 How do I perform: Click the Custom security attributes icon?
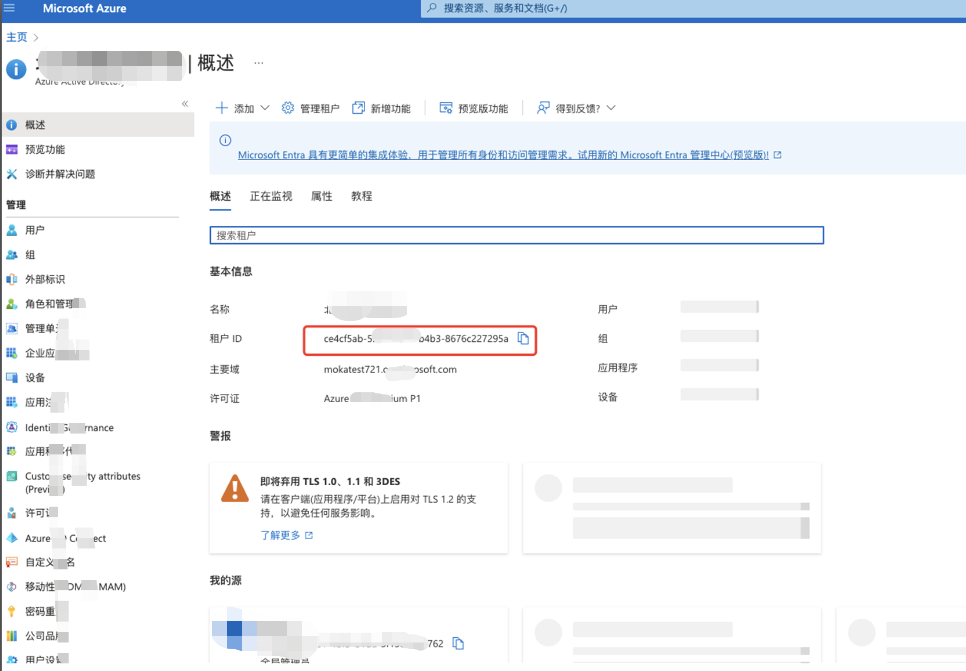12,476
